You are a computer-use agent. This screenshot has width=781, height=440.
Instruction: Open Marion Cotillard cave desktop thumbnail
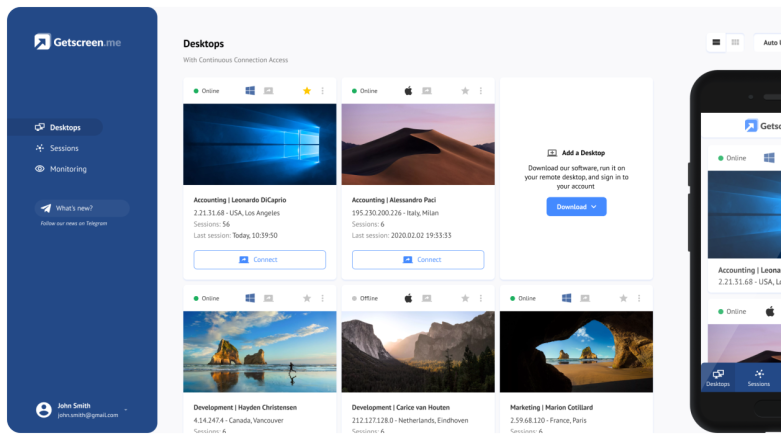[x=576, y=352]
